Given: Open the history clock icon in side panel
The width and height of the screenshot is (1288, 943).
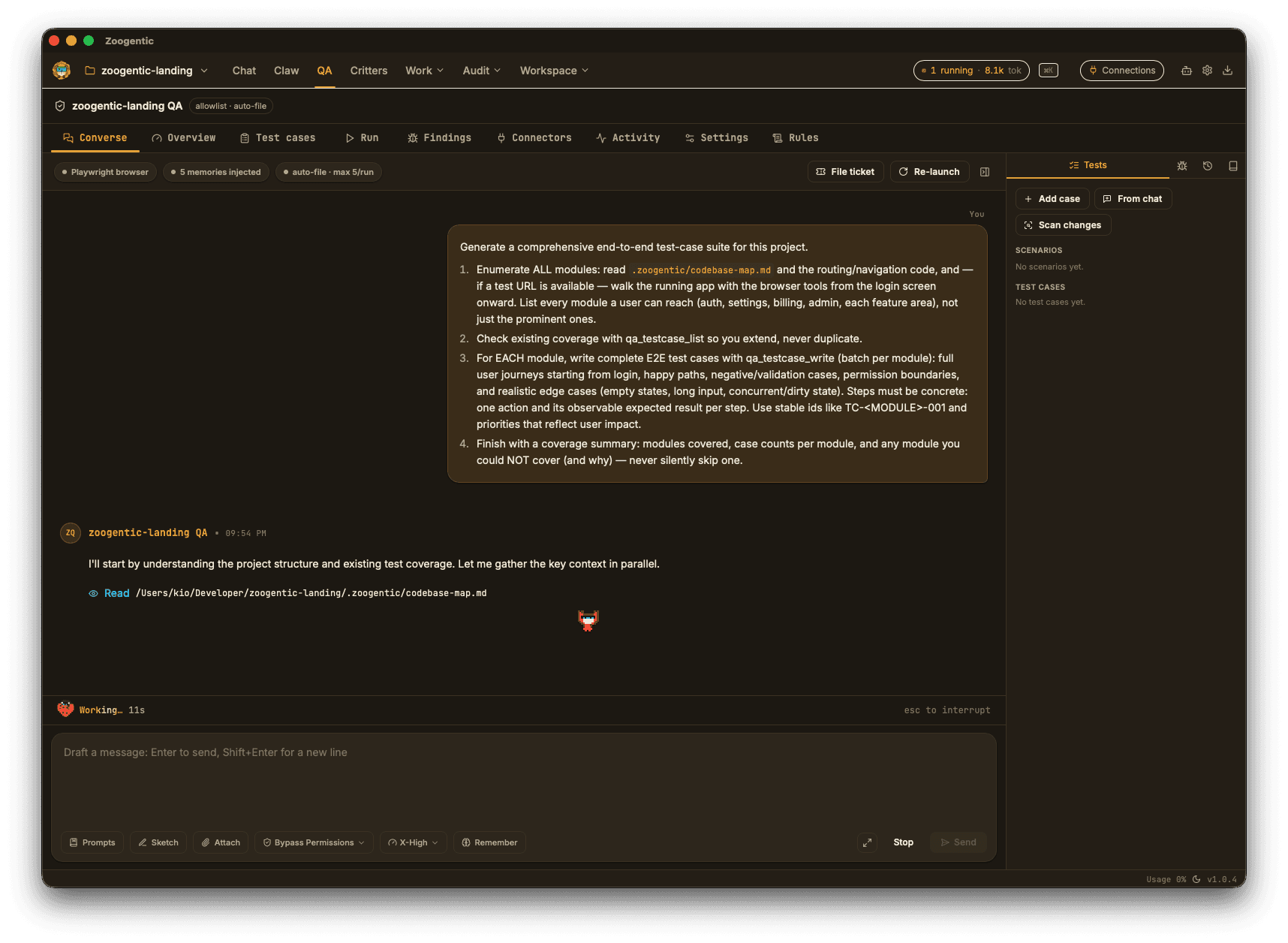Looking at the screenshot, I should (x=1208, y=166).
